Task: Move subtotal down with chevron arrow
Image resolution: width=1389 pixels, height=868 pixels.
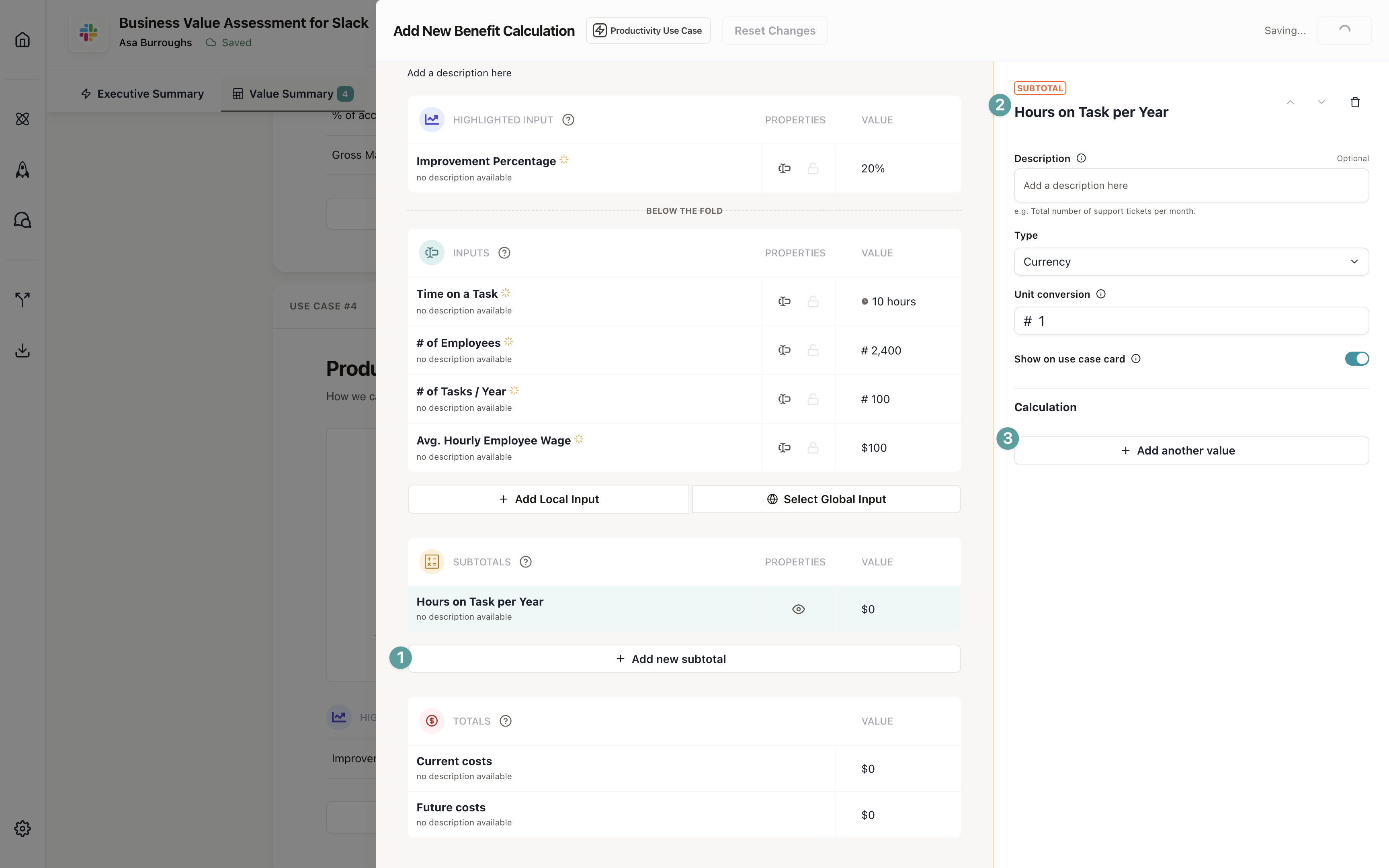Action: (x=1321, y=102)
